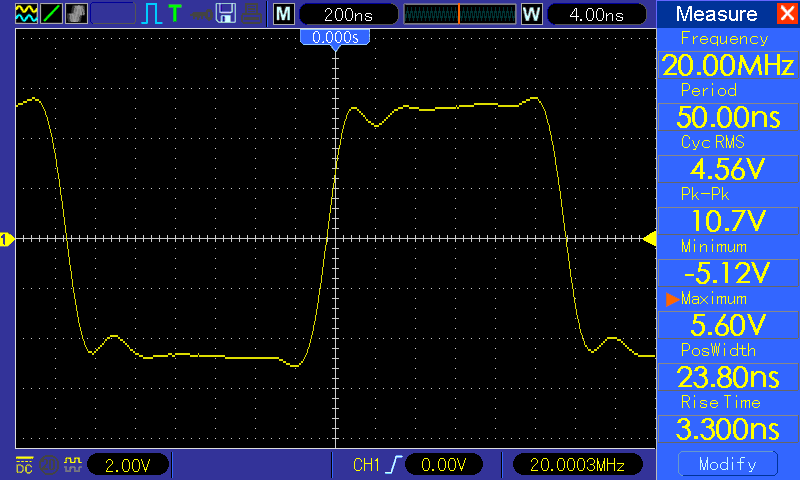Select the PosWidth value 23.80ns
Viewport: 800px width, 480px height.
pos(728,377)
